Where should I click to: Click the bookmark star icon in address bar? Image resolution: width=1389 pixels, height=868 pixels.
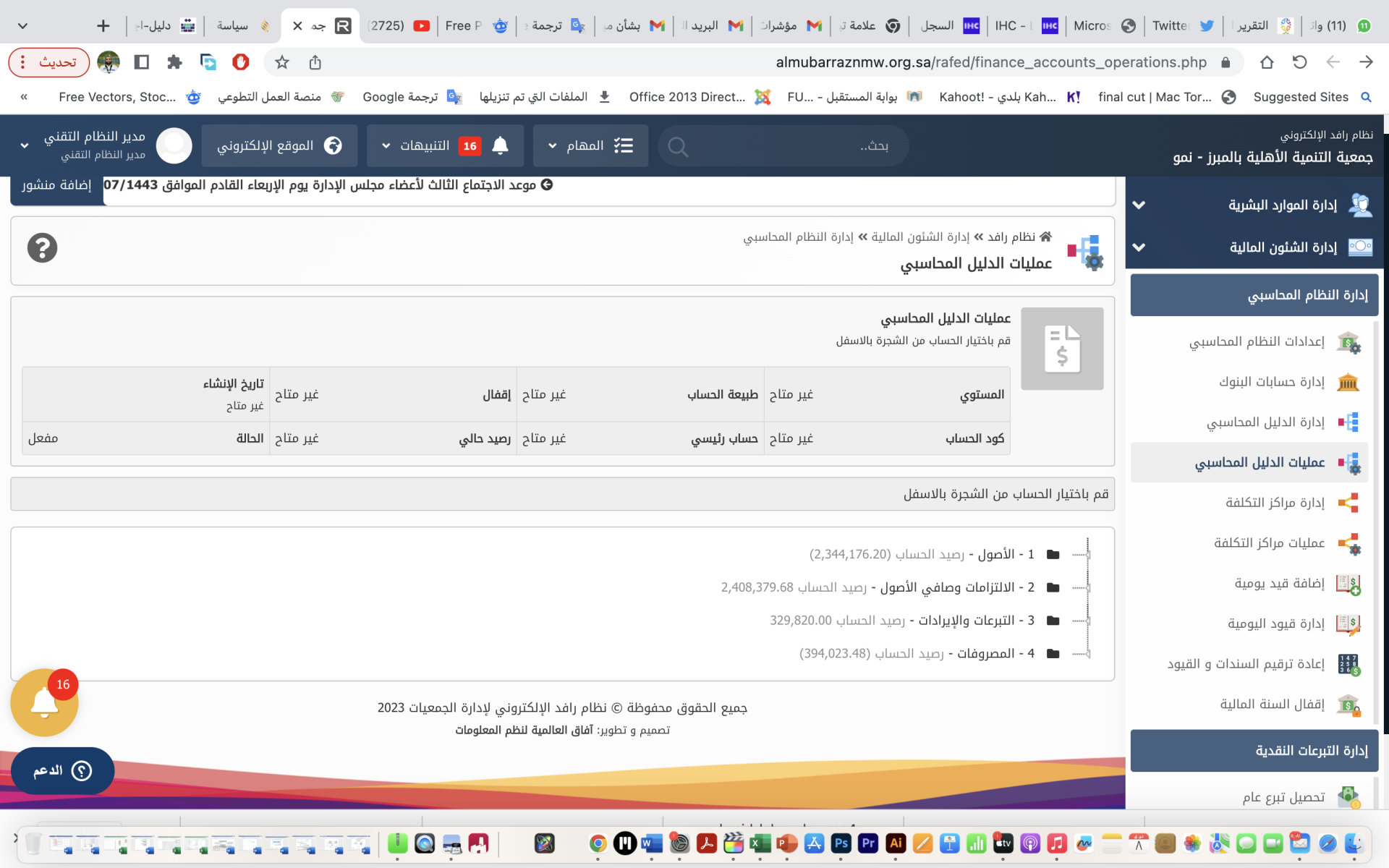(x=282, y=63)
